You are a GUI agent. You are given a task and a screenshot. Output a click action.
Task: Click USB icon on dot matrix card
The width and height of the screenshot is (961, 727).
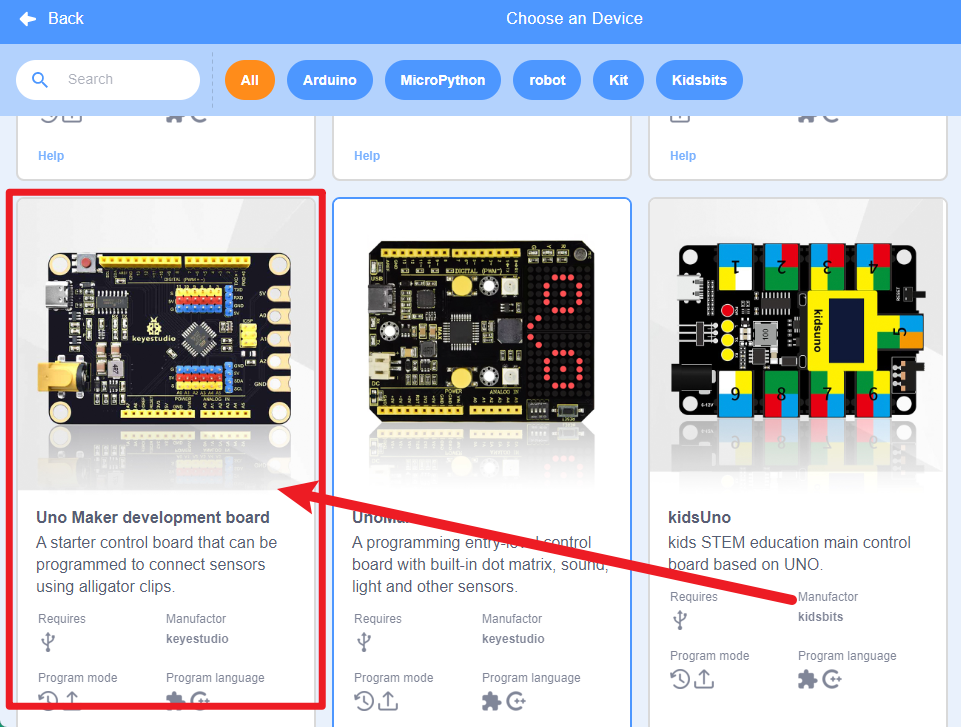[364, 642]
